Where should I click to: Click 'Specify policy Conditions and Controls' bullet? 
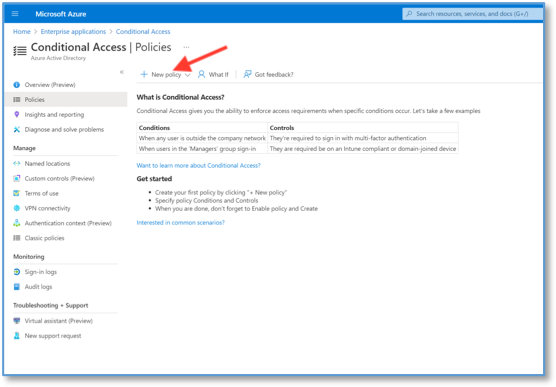point(206,200)
